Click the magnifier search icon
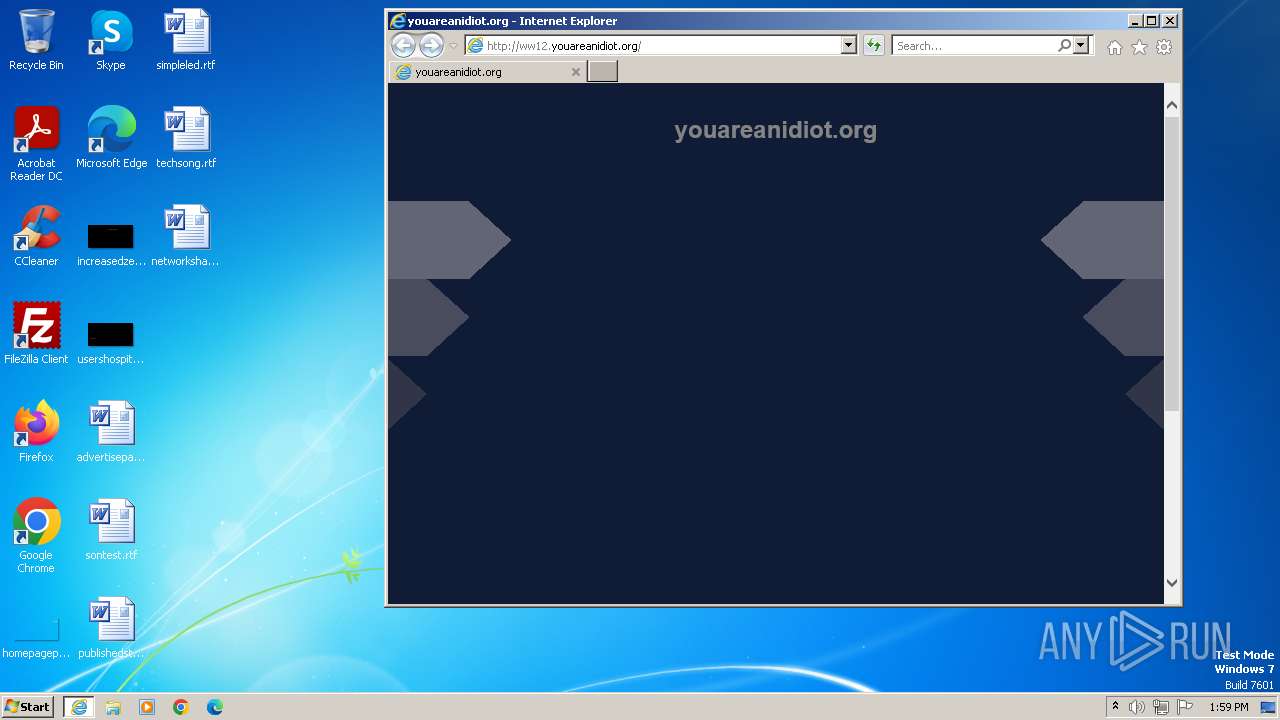Image resolution: width=1280 pixels, height=720 pixels. (1065, 46)
